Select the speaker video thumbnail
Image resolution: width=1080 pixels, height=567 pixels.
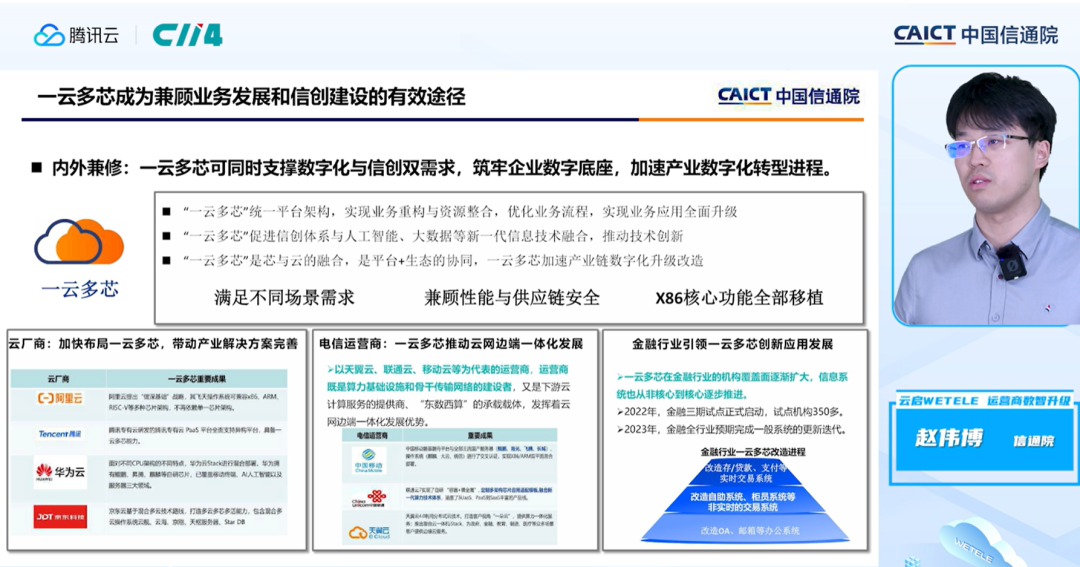click(x=986, y=196)
